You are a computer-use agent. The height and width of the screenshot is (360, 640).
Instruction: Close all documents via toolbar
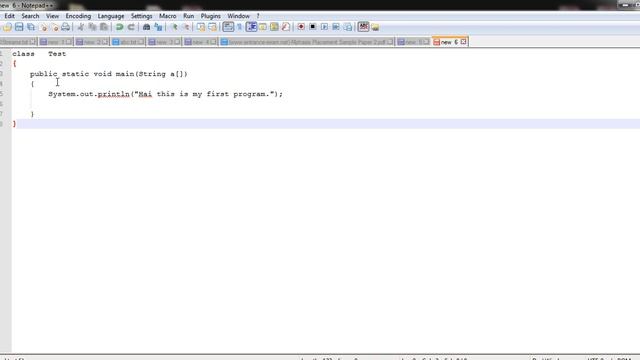tap(54, 27)
